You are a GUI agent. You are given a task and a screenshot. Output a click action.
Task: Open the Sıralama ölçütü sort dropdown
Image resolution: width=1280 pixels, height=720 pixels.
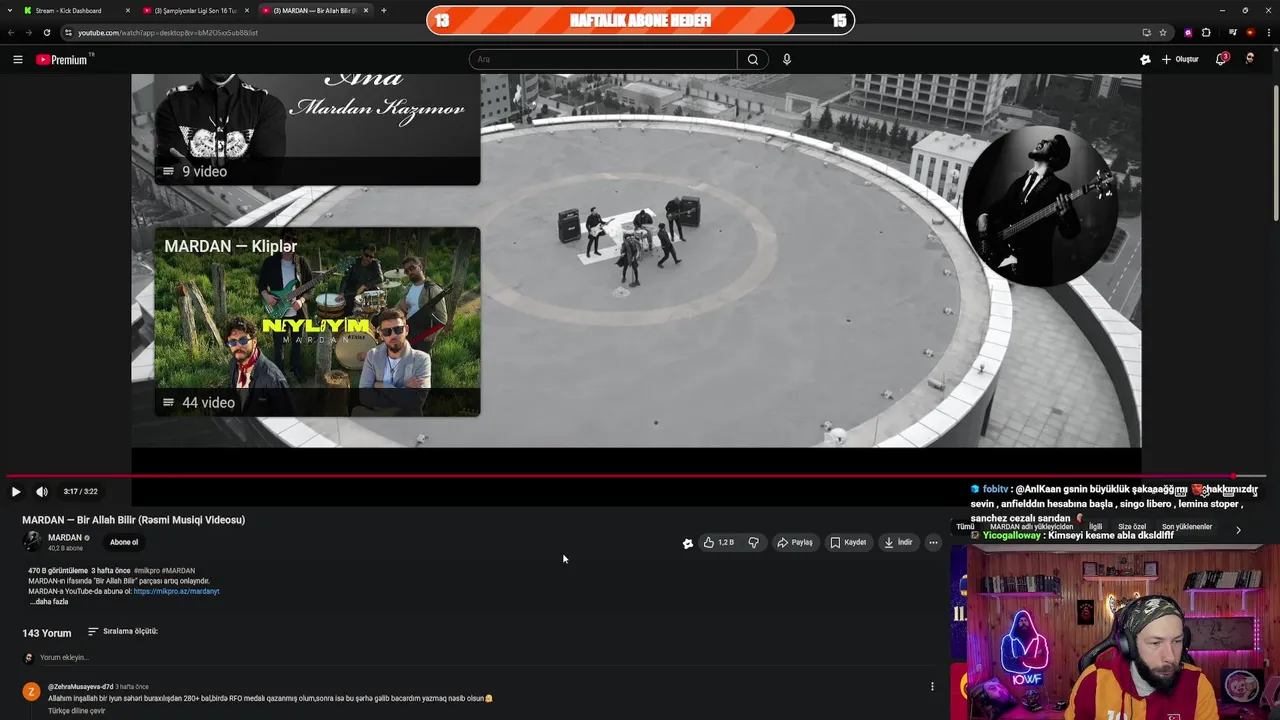coord(123,632)
